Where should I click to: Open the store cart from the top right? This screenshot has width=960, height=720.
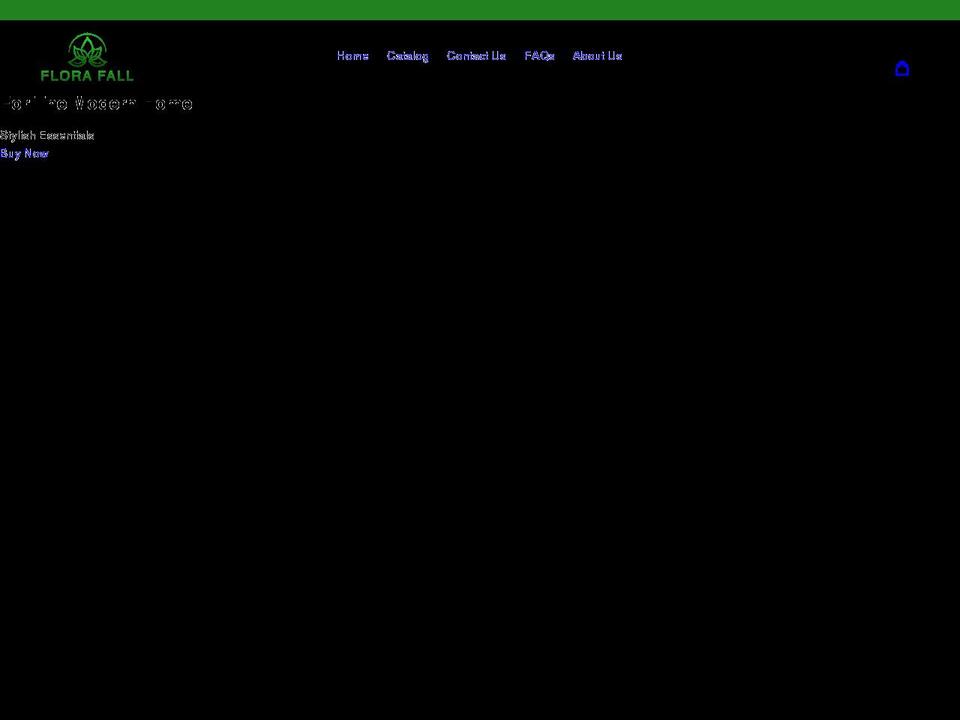point(903,69)
